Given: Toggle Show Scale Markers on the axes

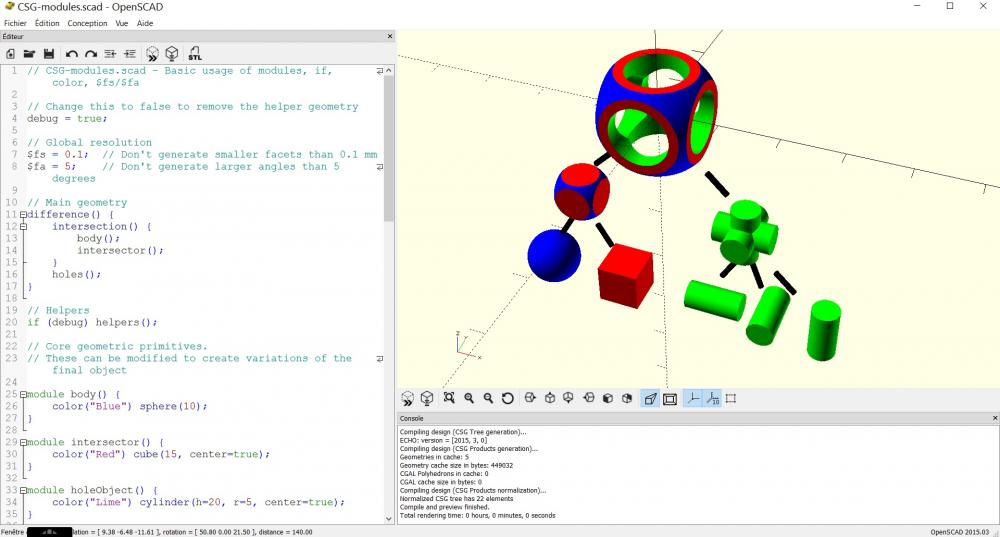Looking at the screenshot, I should coord(712,399).
